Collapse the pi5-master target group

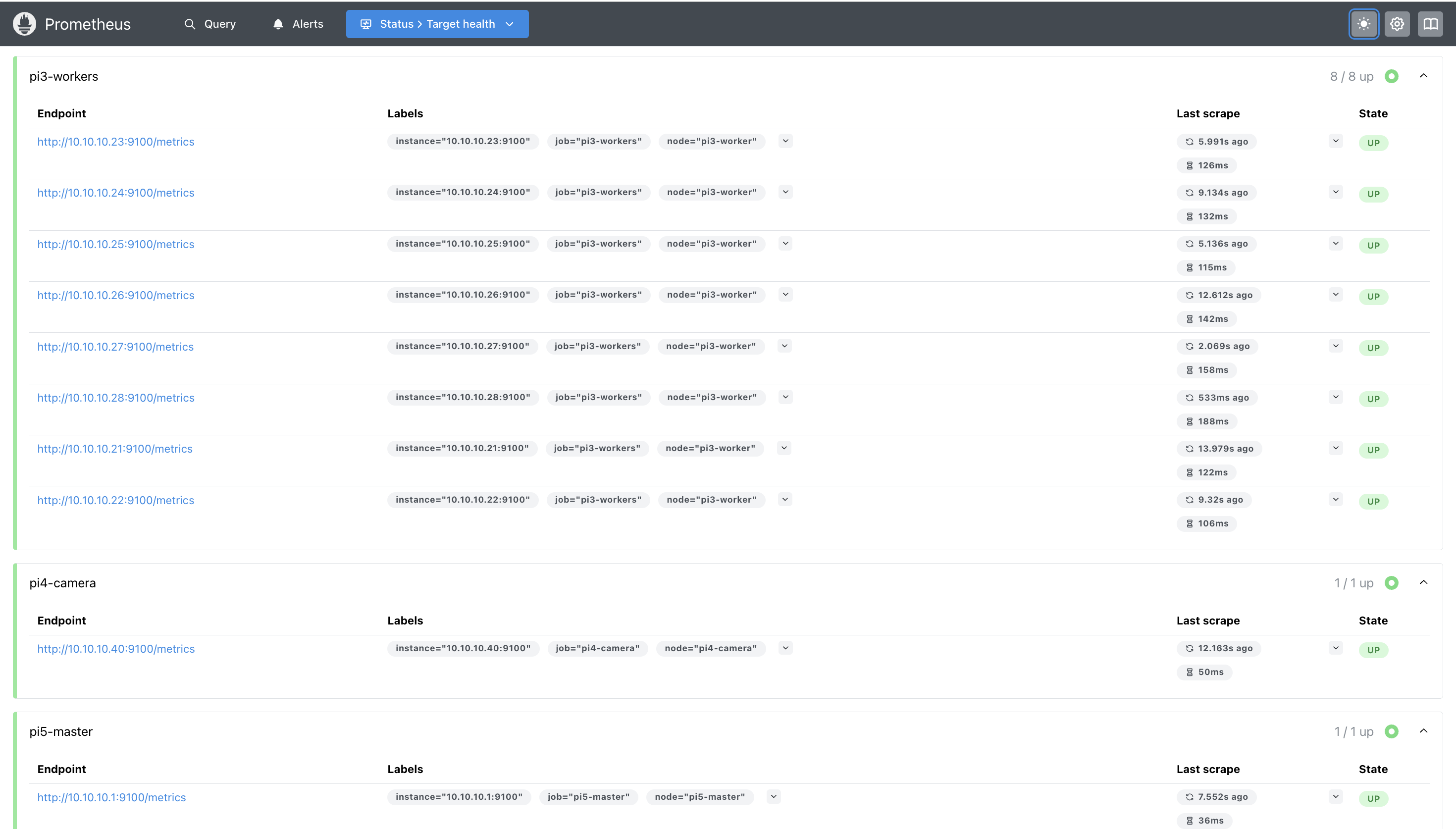click(1423, 731)
